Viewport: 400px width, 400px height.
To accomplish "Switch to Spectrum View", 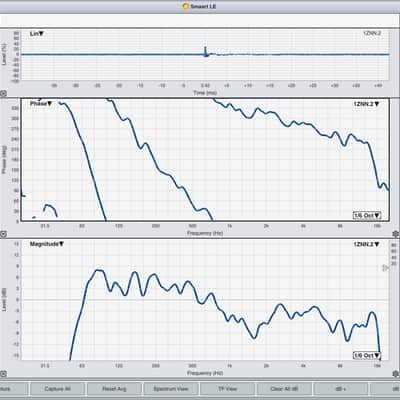I will (171, 389).
